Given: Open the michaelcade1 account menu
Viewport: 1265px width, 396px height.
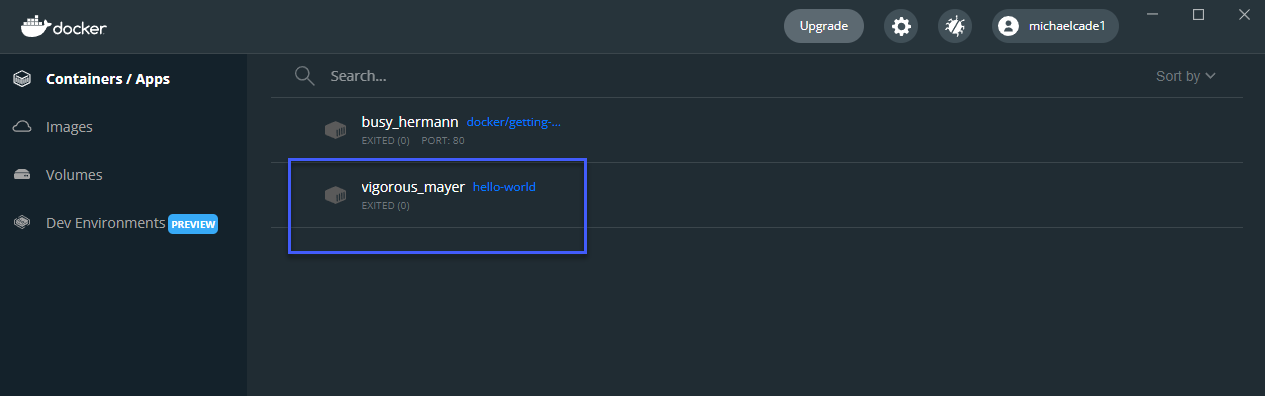Looking at the screenshot, I should click(x=1055, y=26).
